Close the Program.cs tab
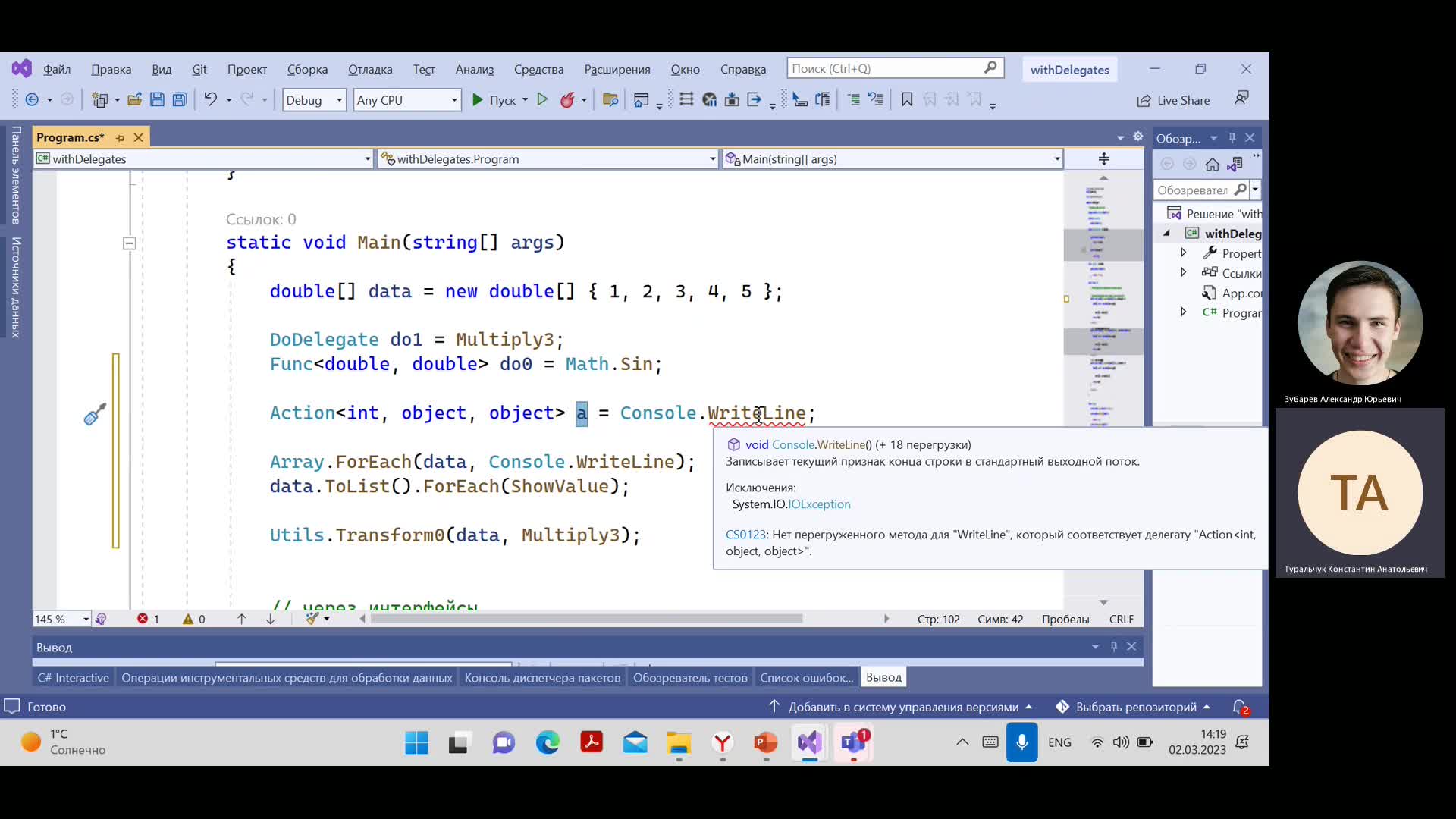Screen dimensions: 1456x819 click(x=138, y=137)
